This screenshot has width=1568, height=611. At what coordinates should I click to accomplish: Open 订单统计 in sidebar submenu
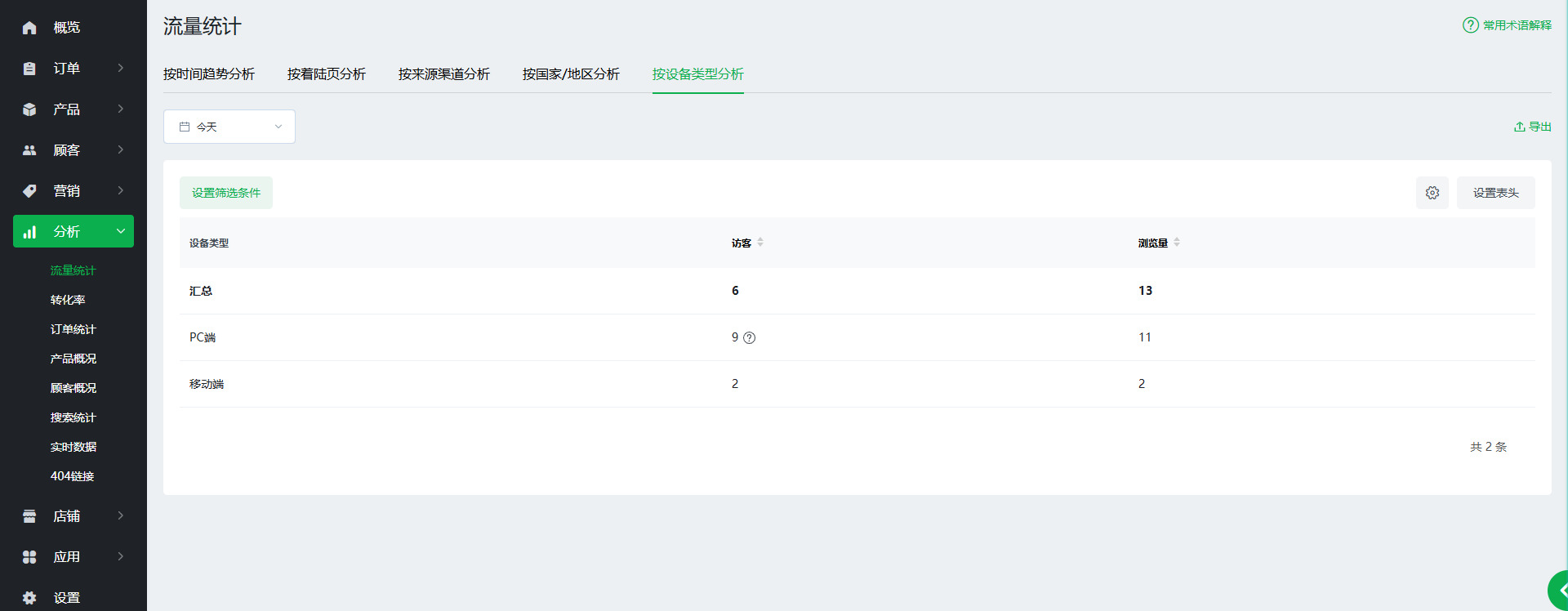click(x=73, y=329)
